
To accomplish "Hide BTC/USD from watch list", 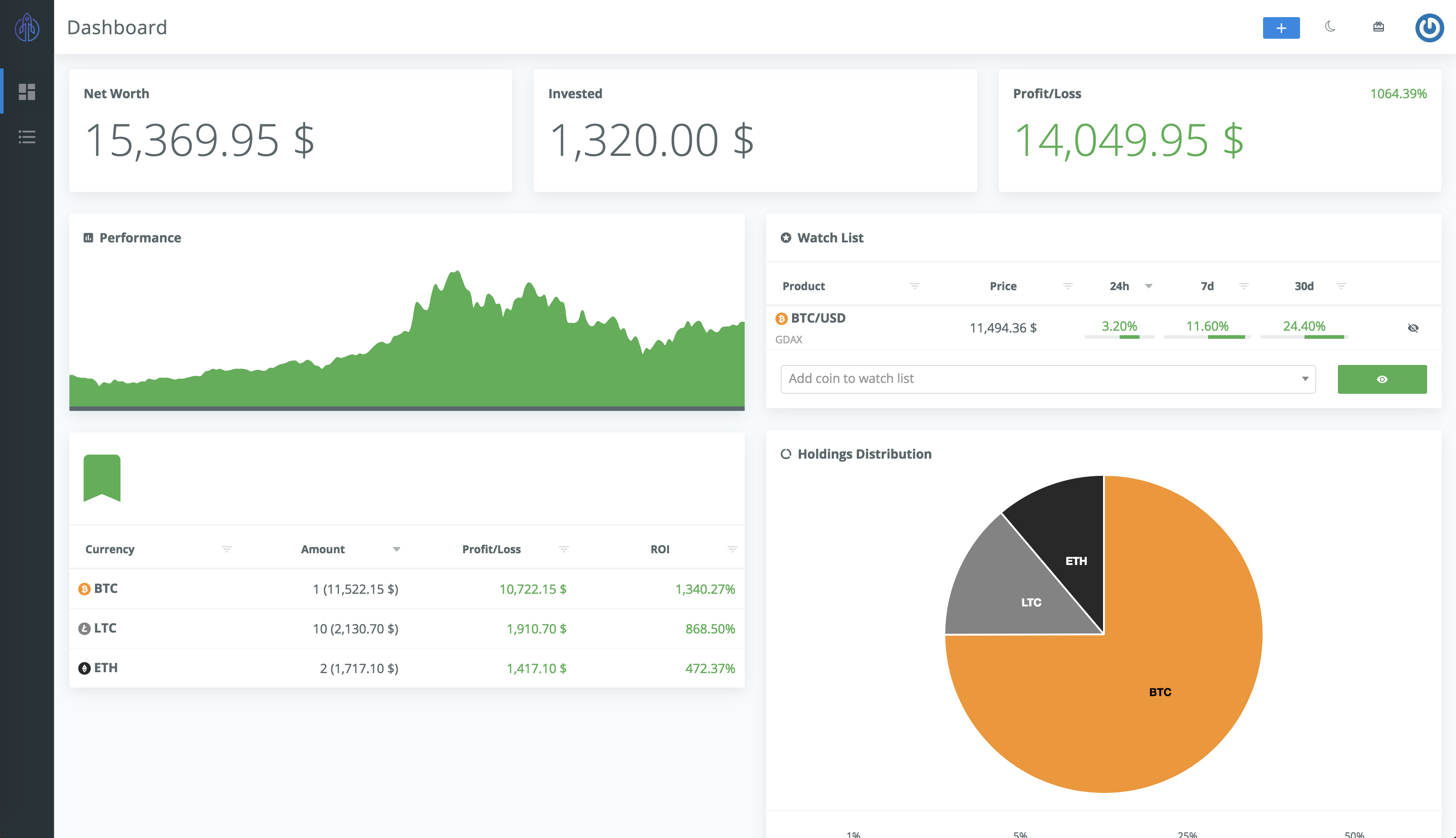I will coord(1413,328).
